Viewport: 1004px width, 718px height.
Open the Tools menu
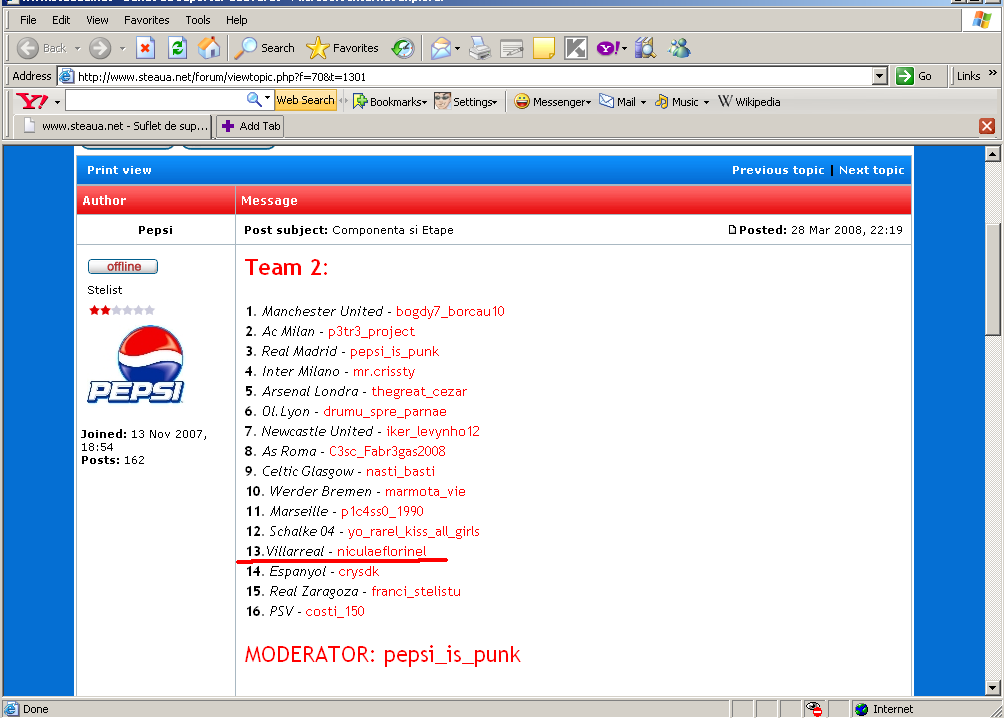pyautogui.click(x=198, y=20)
